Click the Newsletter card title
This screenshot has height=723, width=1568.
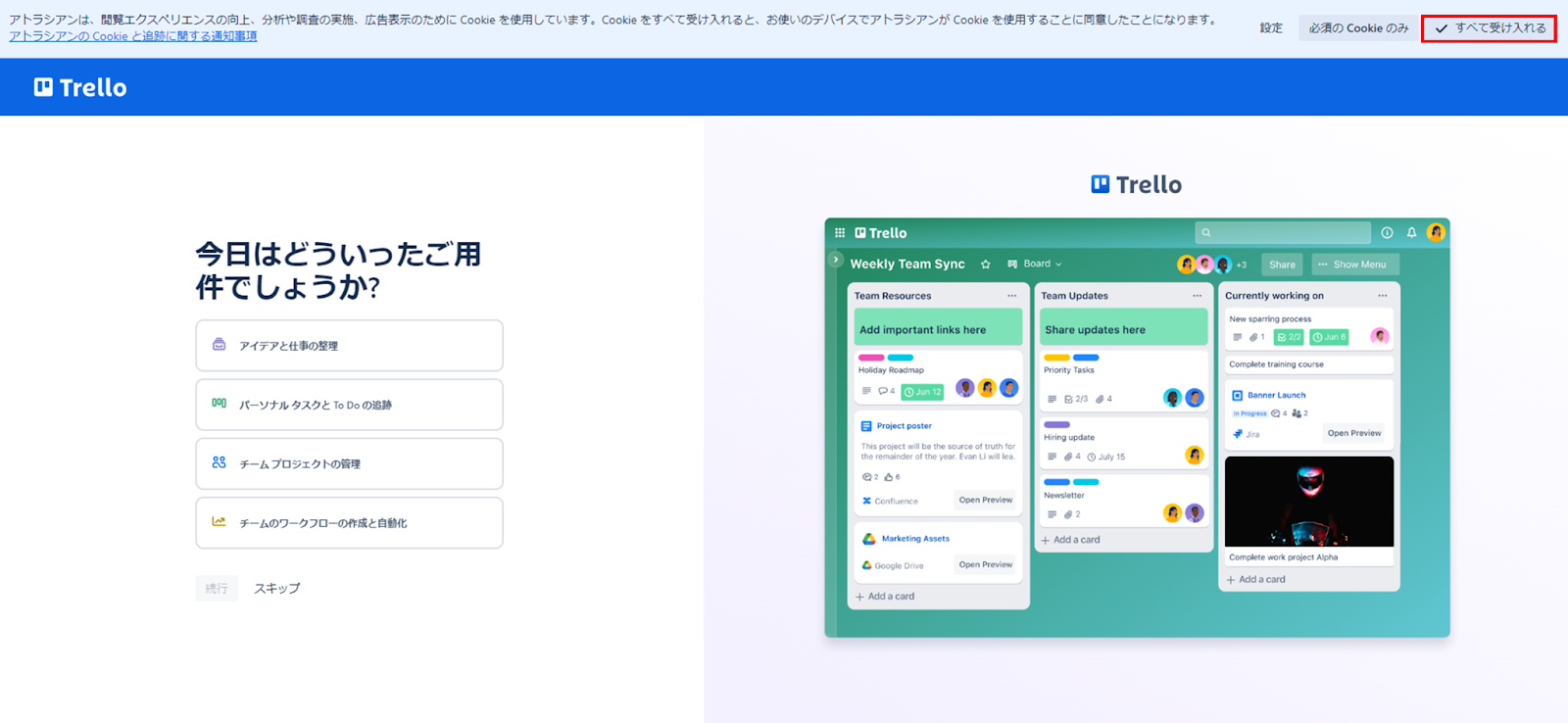point(1064,496)
